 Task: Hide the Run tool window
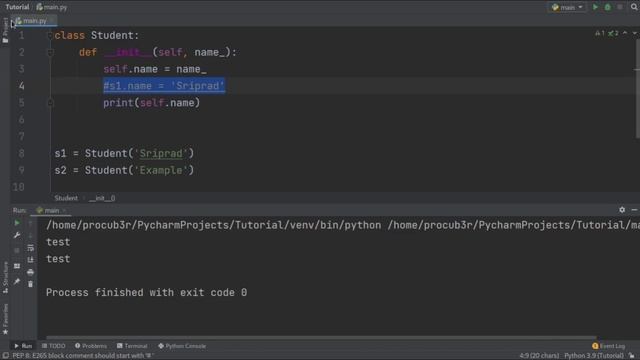tap(634, 210)
